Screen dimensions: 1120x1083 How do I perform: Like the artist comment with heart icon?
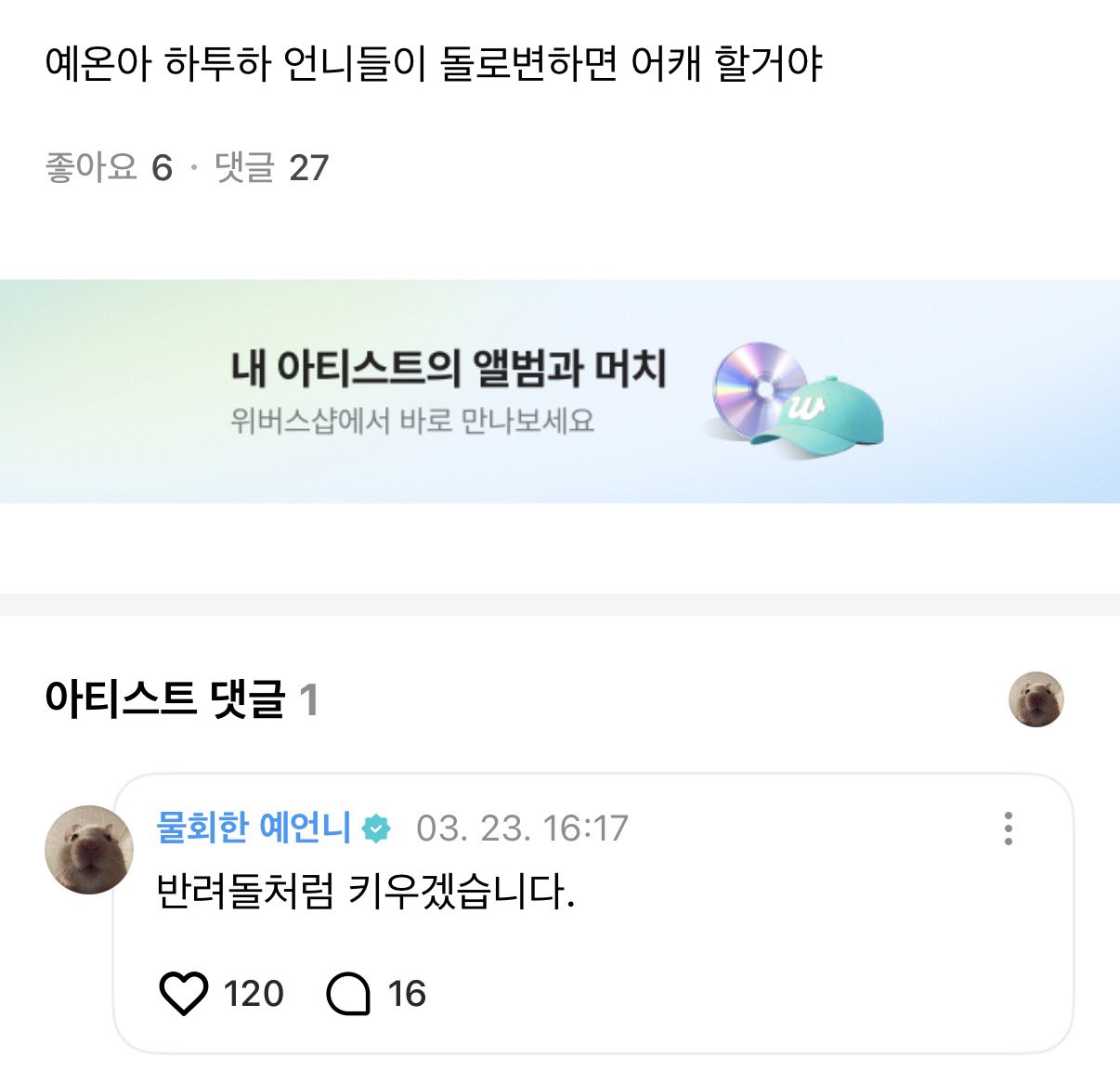tap(184, 994)
